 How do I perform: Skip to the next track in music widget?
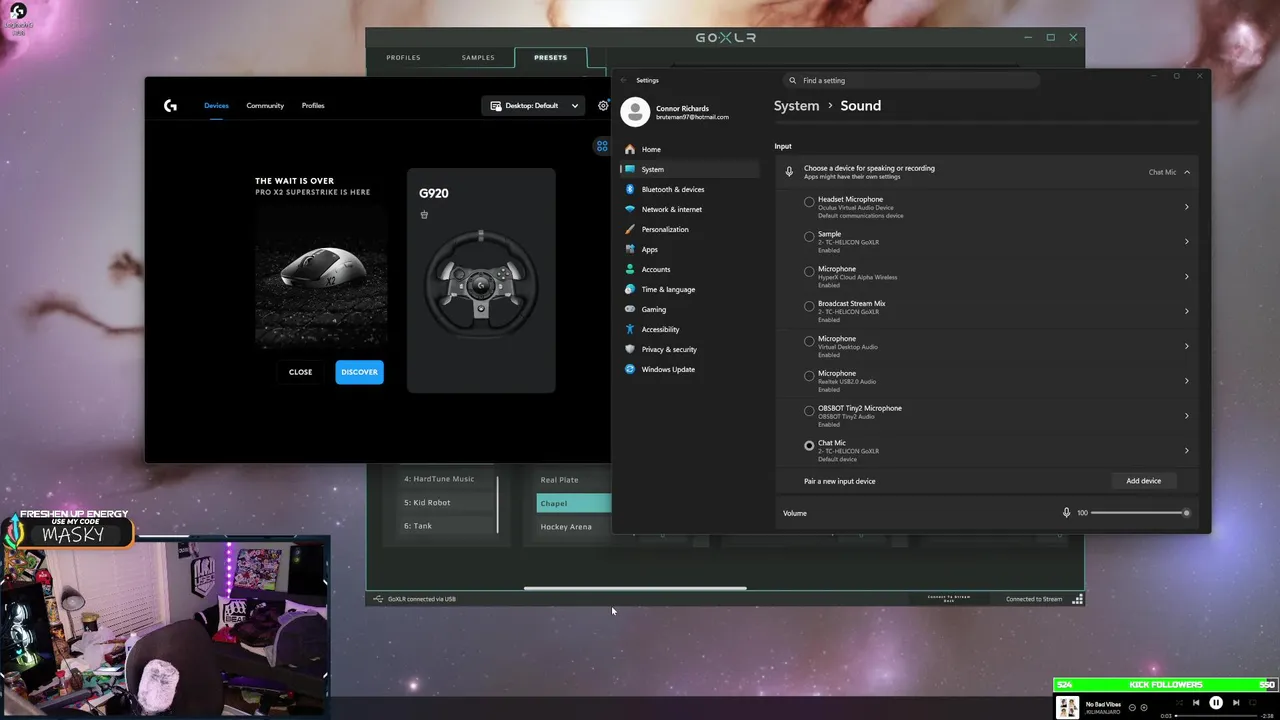[1236, 703]
